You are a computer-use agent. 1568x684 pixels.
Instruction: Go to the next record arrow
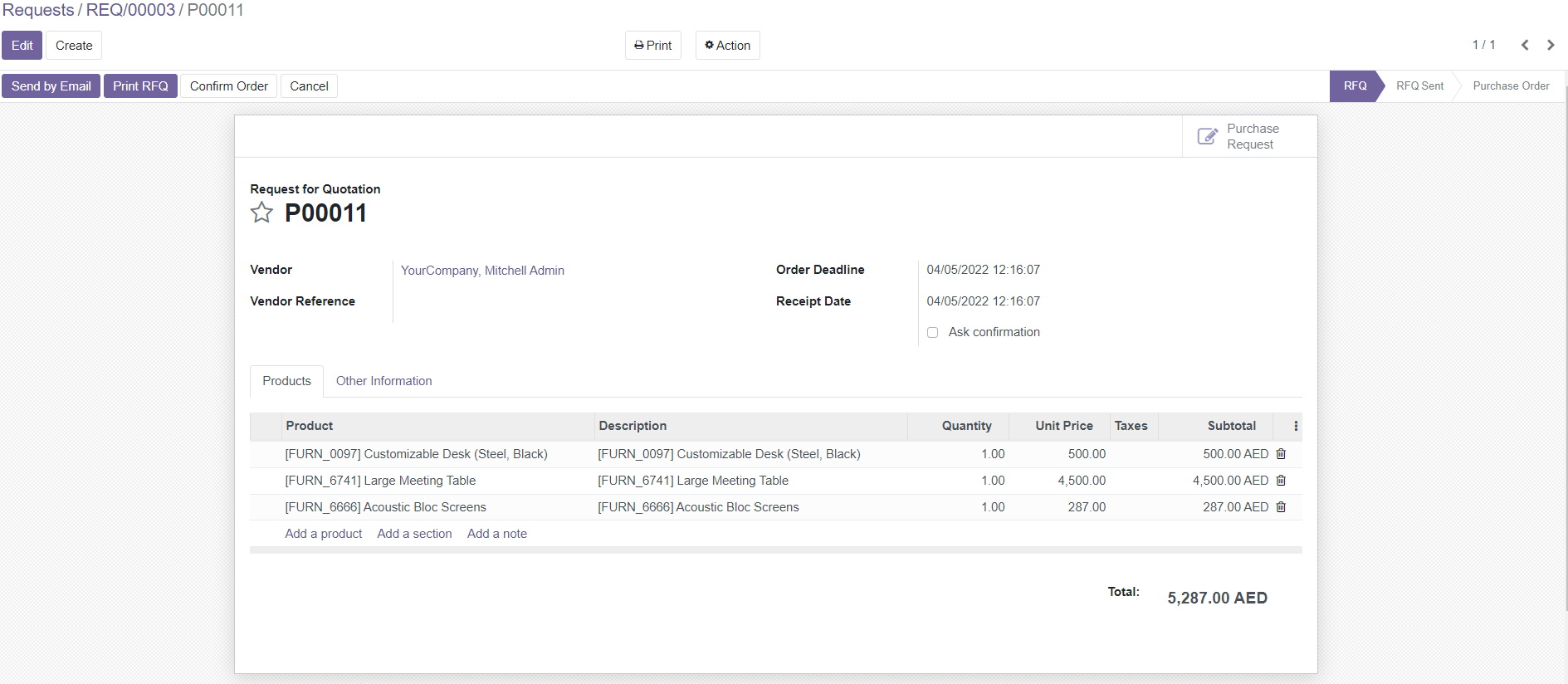point(1551,45)
